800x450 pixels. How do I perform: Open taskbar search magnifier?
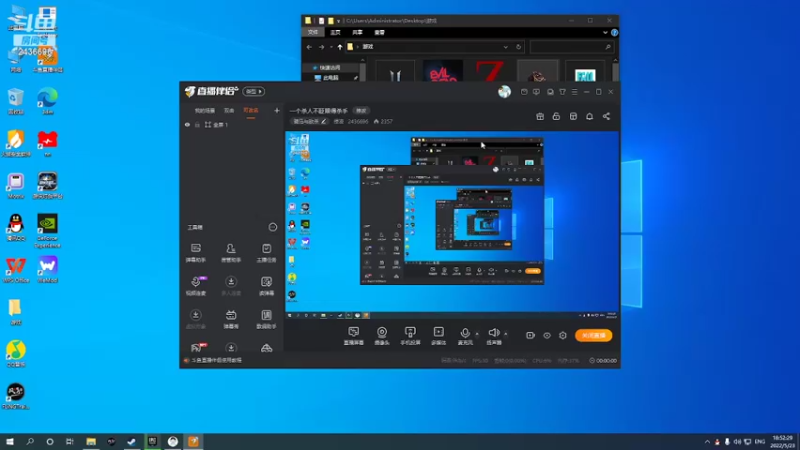click(x=30, y=441)
